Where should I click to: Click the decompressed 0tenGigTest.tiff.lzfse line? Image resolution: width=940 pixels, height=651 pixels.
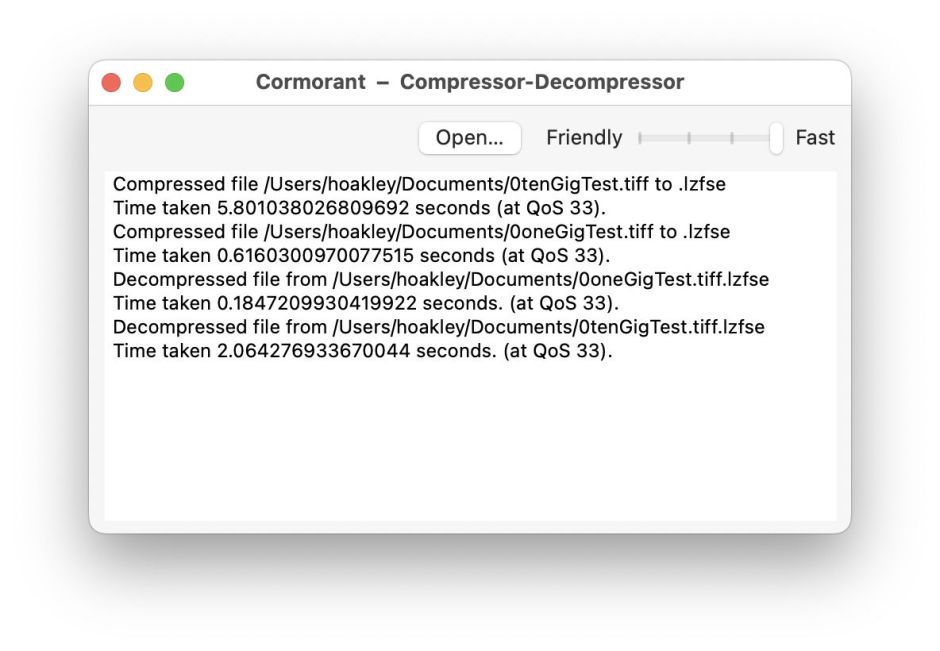438,327
